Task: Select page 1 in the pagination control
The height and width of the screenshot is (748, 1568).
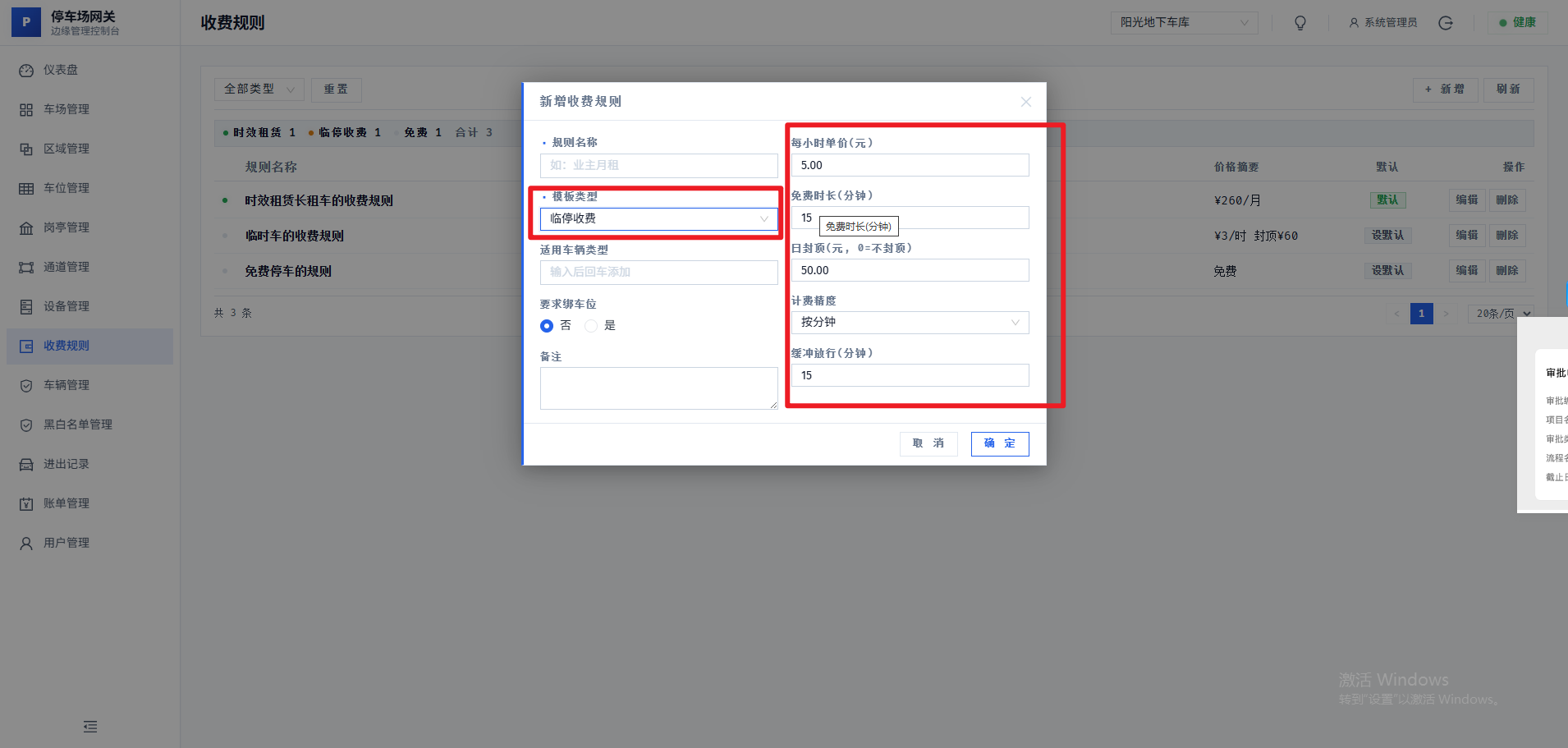Action: (1420, 314)
